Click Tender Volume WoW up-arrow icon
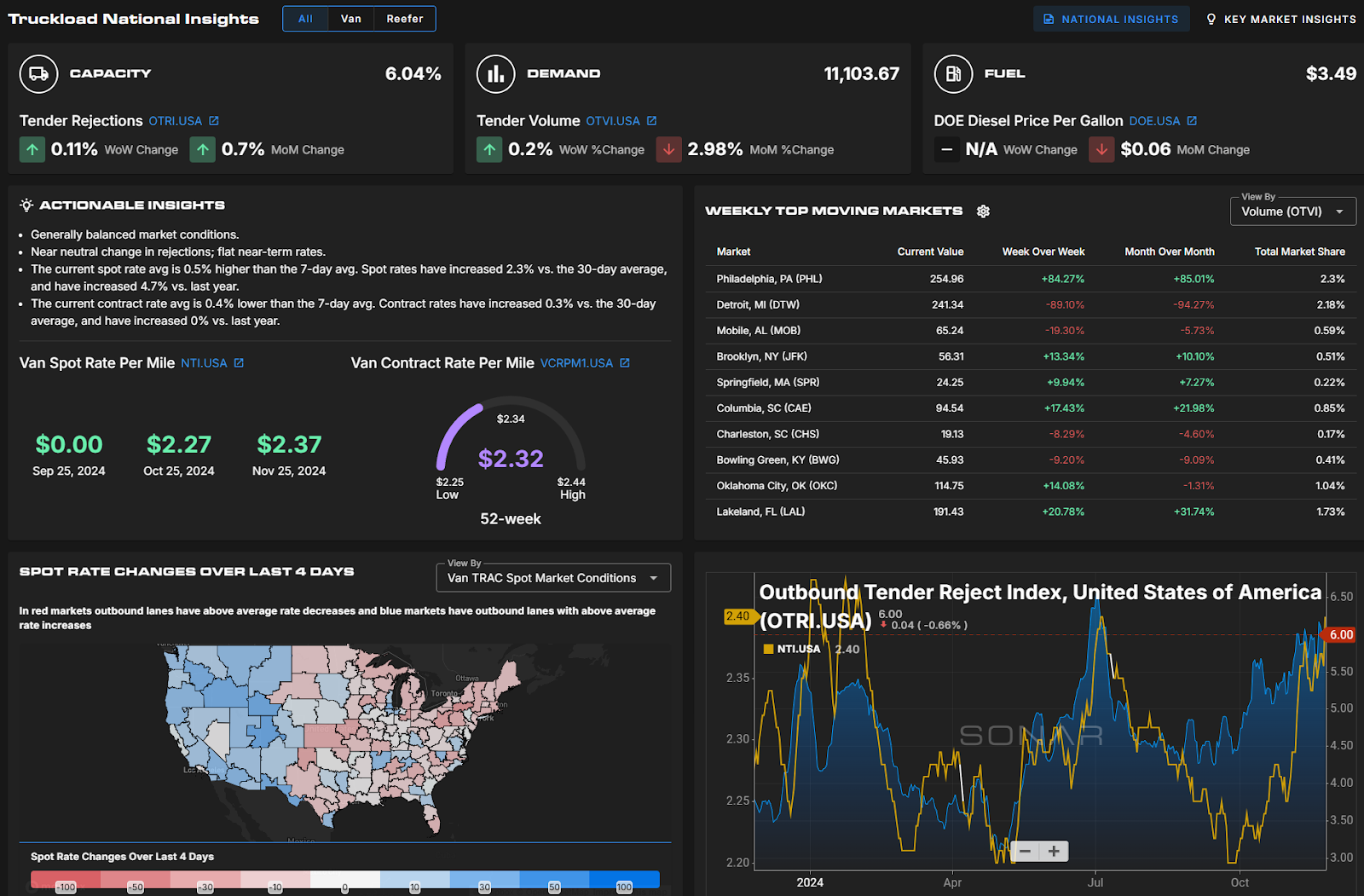This screenshot has height=896, width=1364. point(489,150)
